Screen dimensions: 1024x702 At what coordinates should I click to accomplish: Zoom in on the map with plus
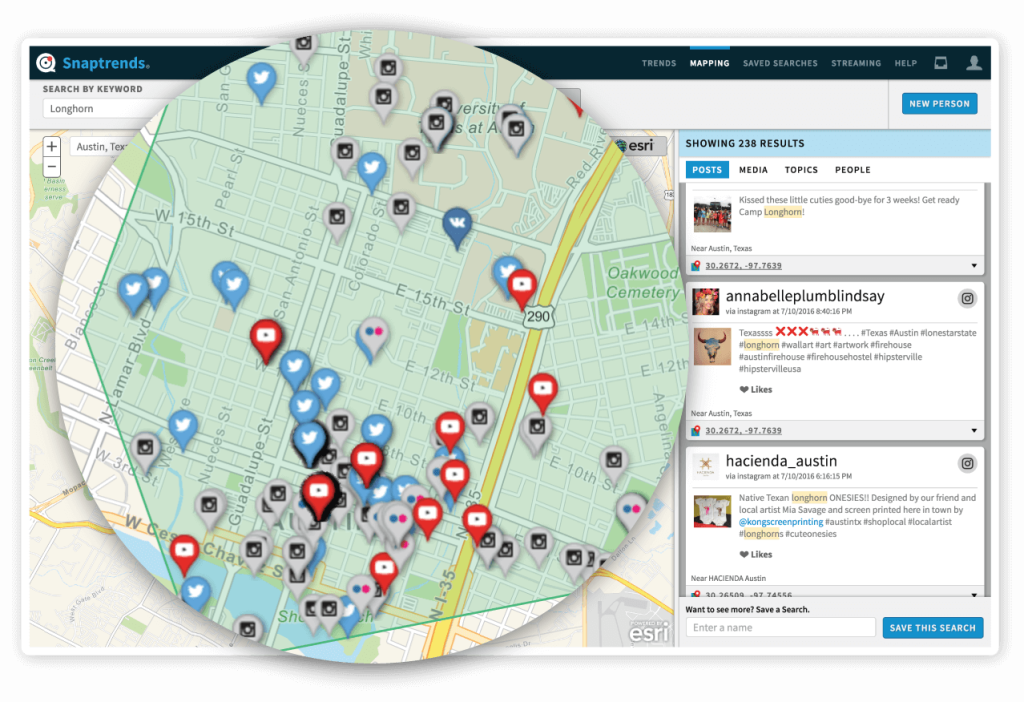tap(52, 146)
